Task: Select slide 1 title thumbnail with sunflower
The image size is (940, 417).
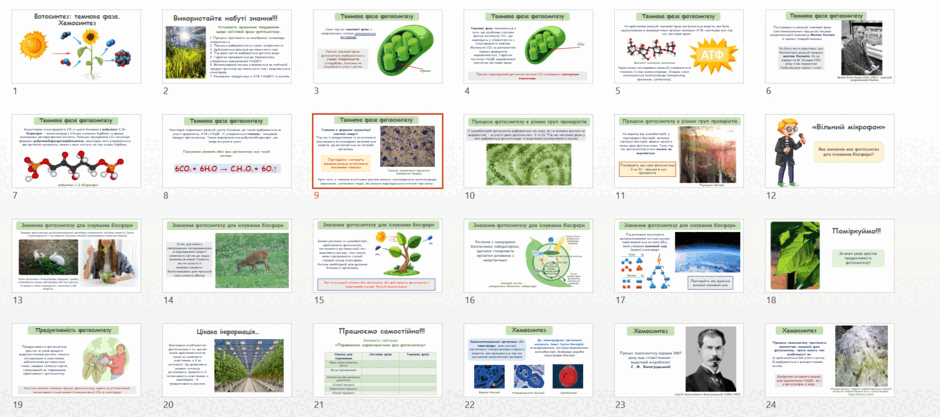Action: [76, 46]
